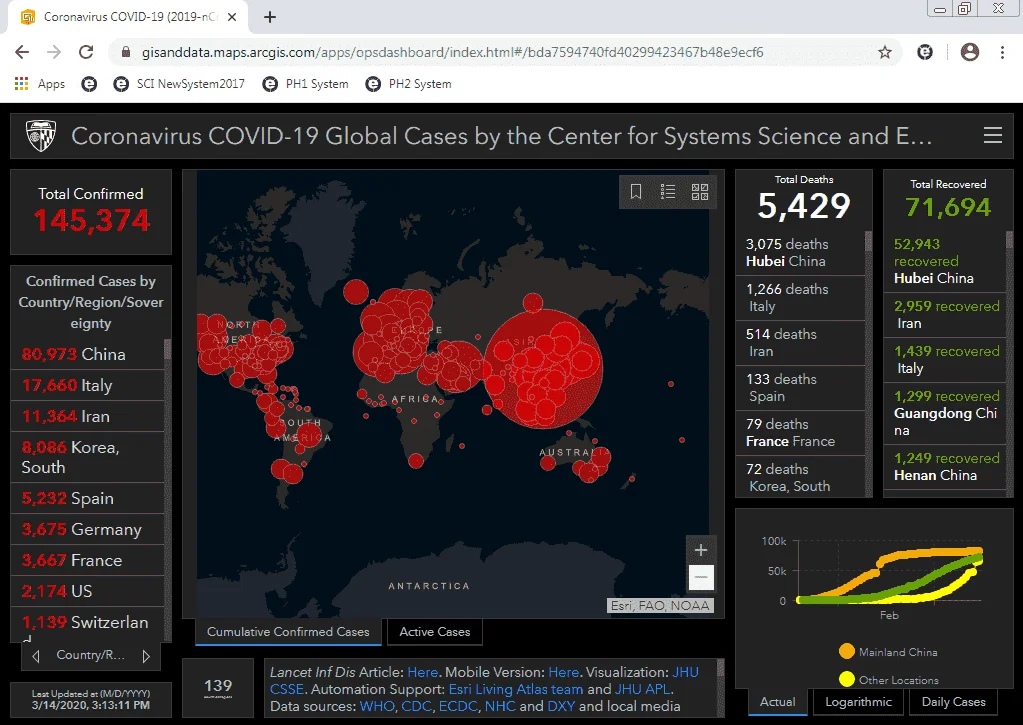This screenshot has height=725, width=1023.
Task: Click 3,075 deaths Hubei China entry
Action: coord(801,253)
